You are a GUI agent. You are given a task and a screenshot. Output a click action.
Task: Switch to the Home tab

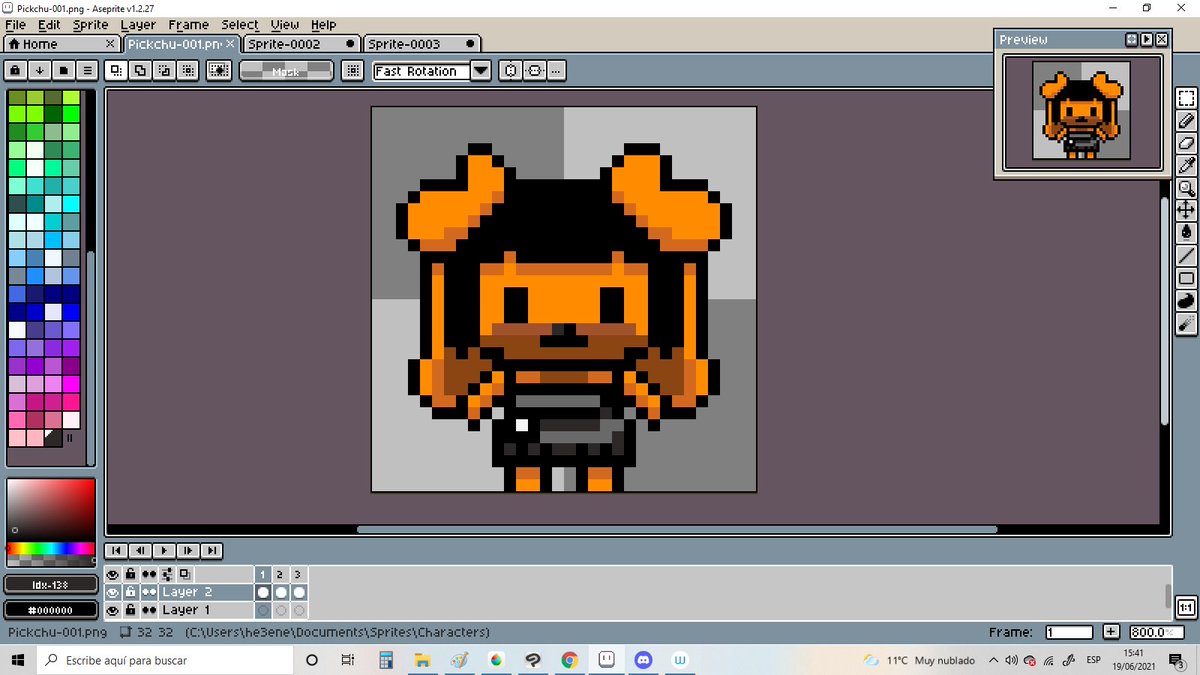click(62, 44)
